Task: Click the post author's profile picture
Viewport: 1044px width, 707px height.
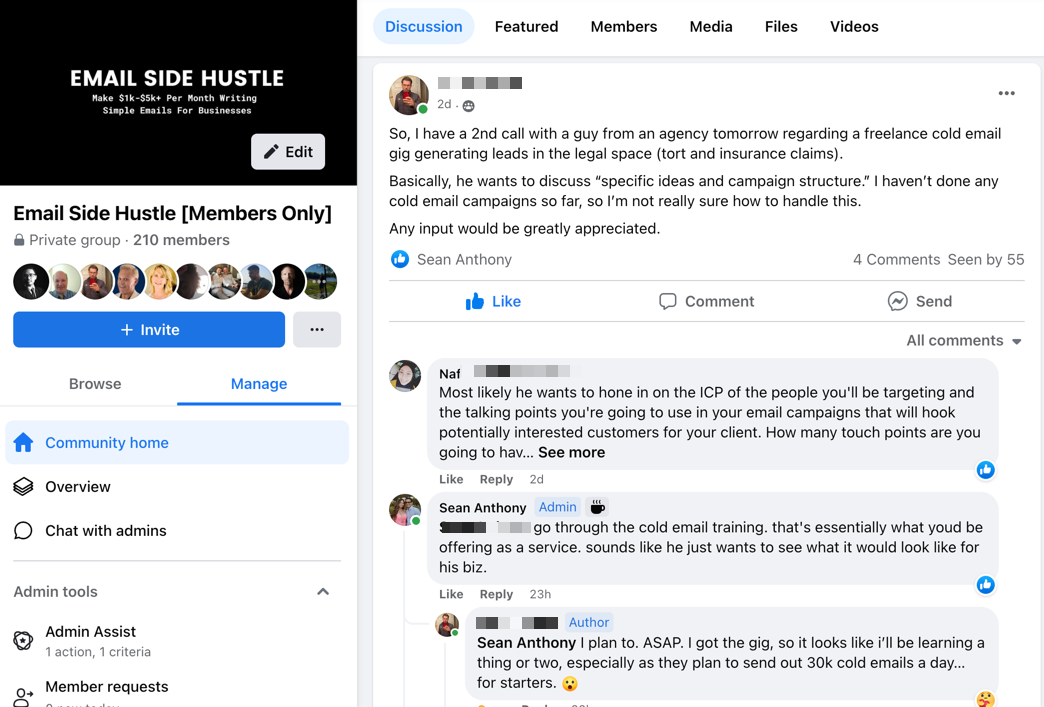Action: [408, 95]
